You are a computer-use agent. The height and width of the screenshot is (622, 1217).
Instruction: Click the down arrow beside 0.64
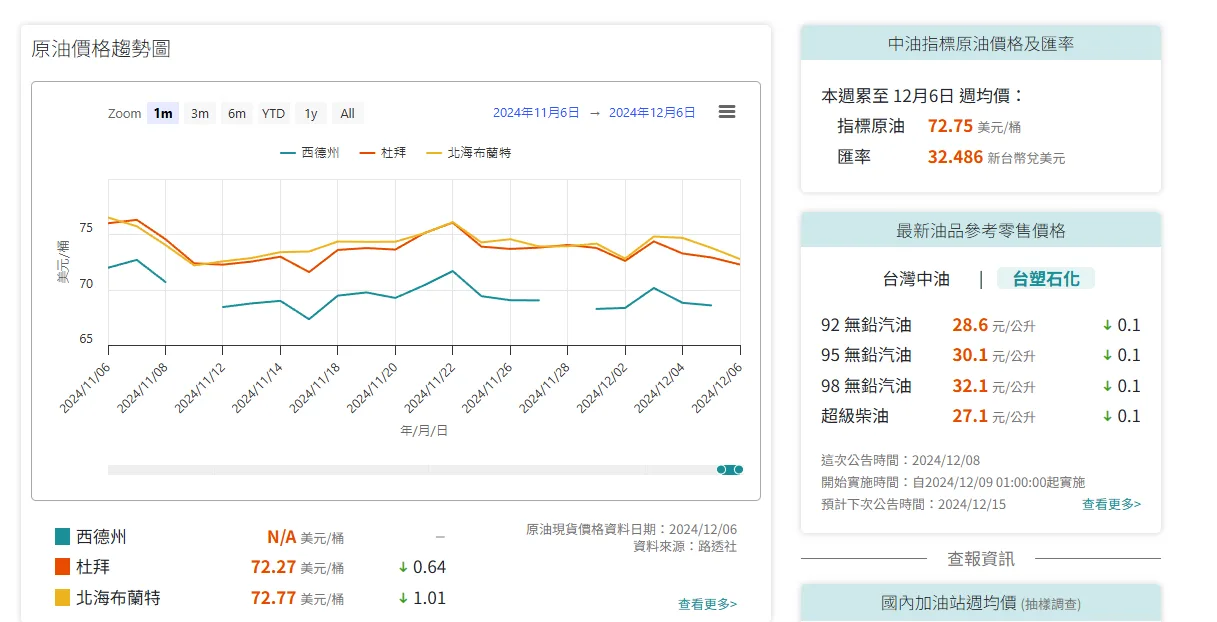pos(403,567)
